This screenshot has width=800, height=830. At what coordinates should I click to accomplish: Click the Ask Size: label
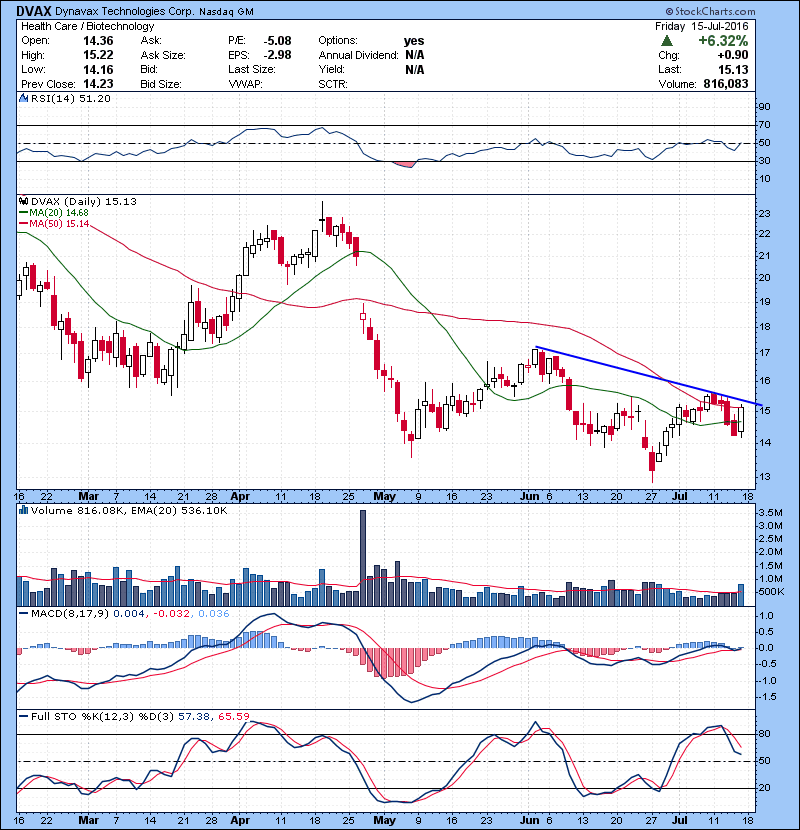[x=163, y=55]
